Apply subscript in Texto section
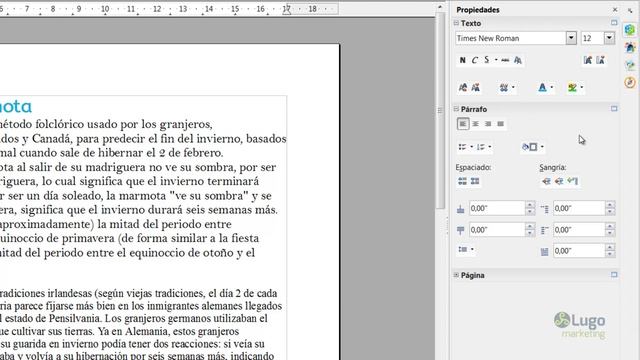Screen dimensions: 640x360 (x=476, y=87)
